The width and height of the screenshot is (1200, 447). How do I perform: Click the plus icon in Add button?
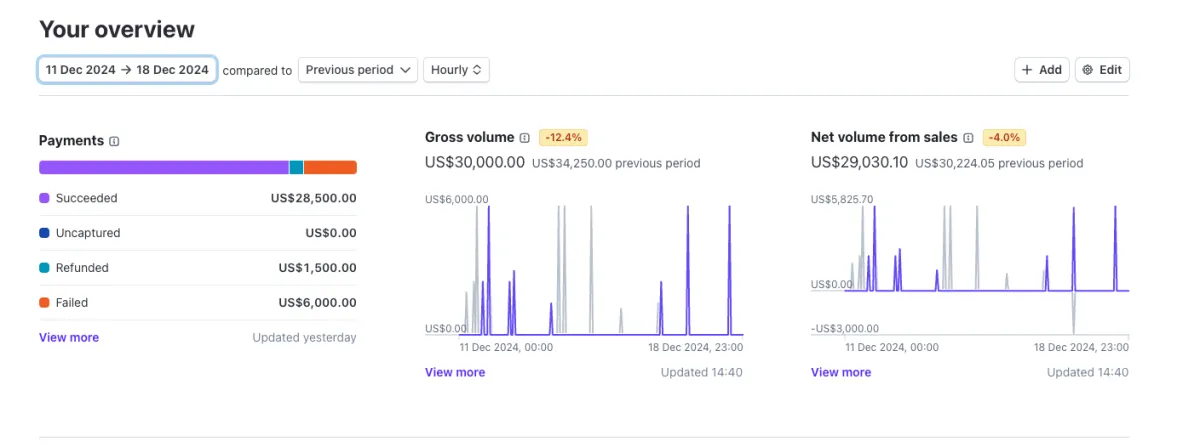click(x=1028, y=70)
